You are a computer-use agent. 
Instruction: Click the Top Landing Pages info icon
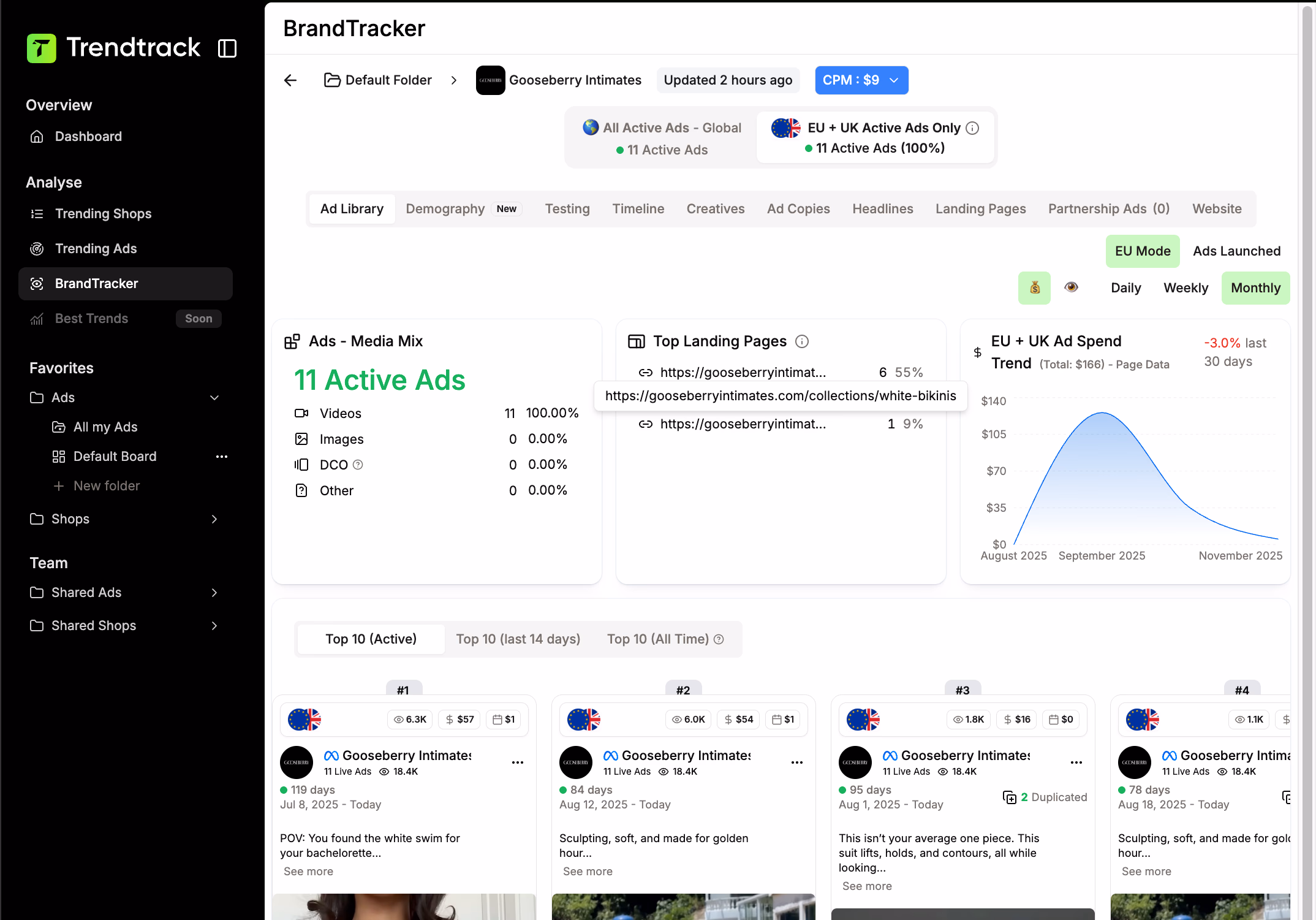[x=802, y=341]
